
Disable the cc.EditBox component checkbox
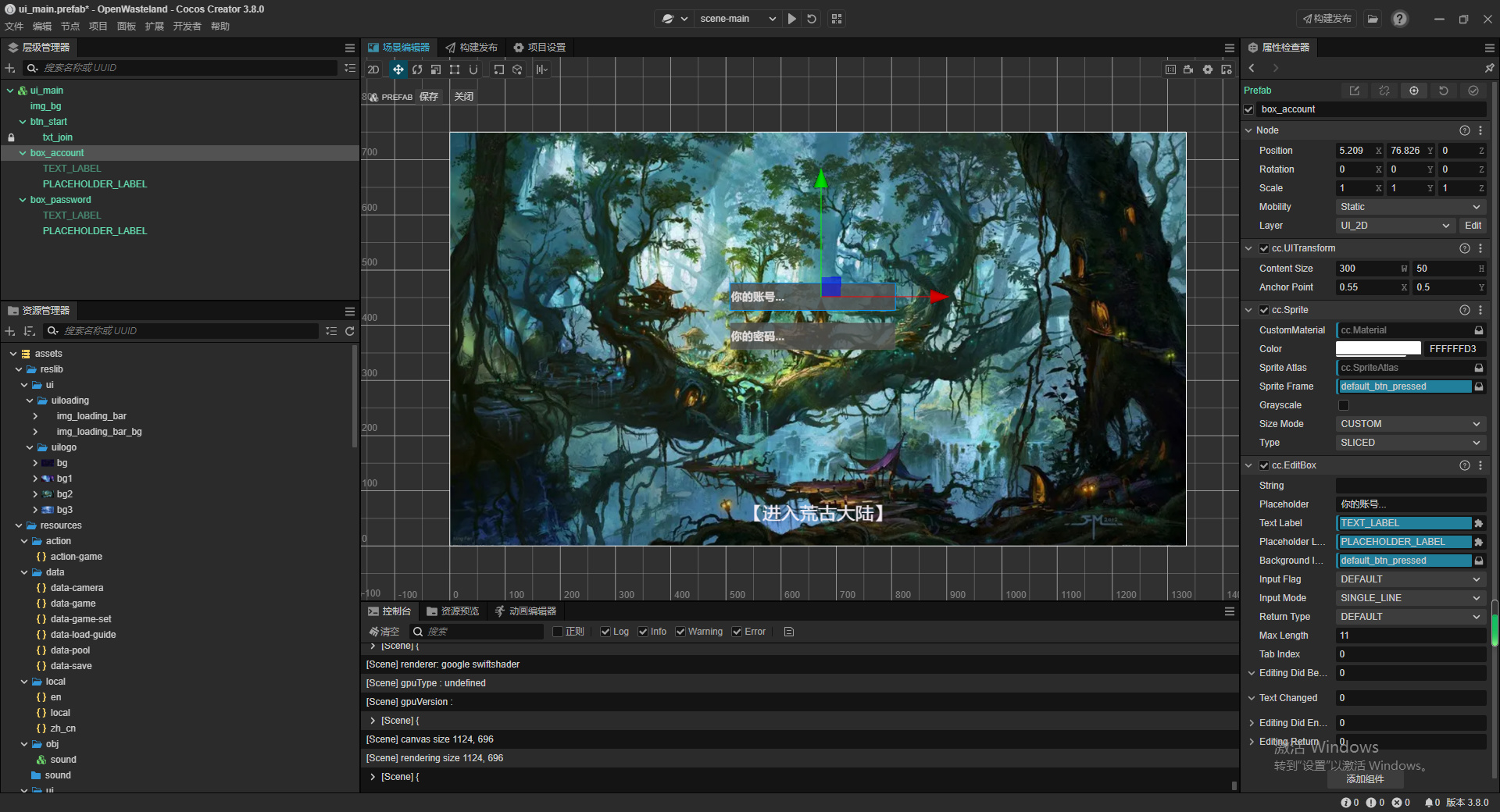(1264, 465)
